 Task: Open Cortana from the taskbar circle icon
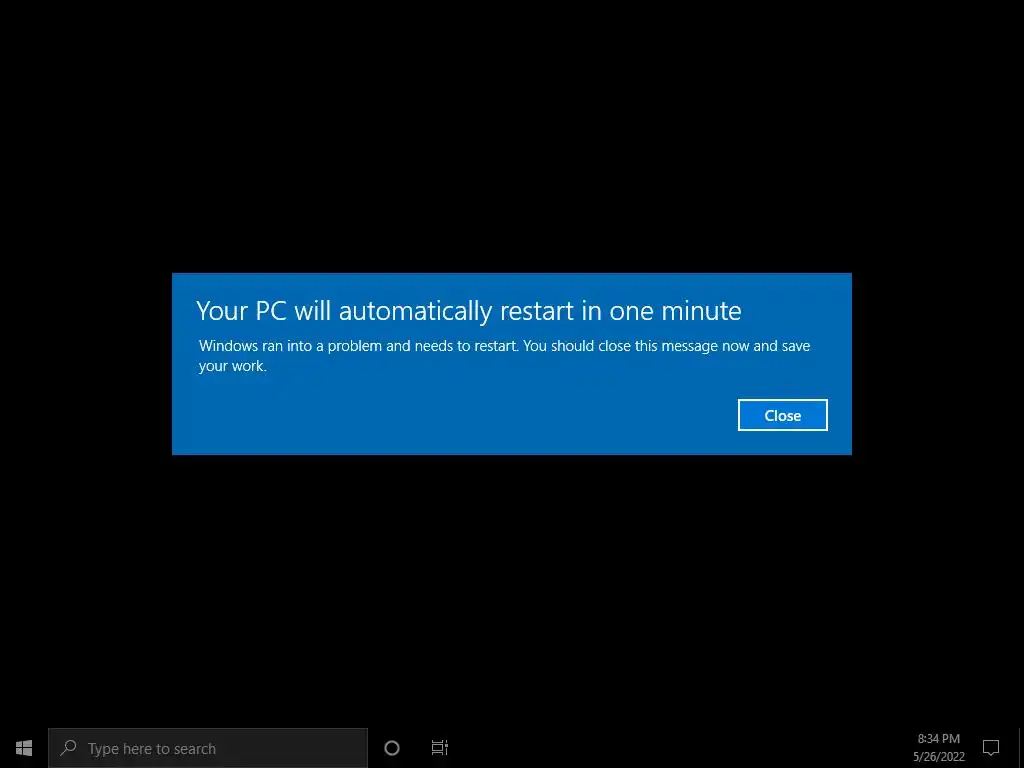tap(392, 748)
